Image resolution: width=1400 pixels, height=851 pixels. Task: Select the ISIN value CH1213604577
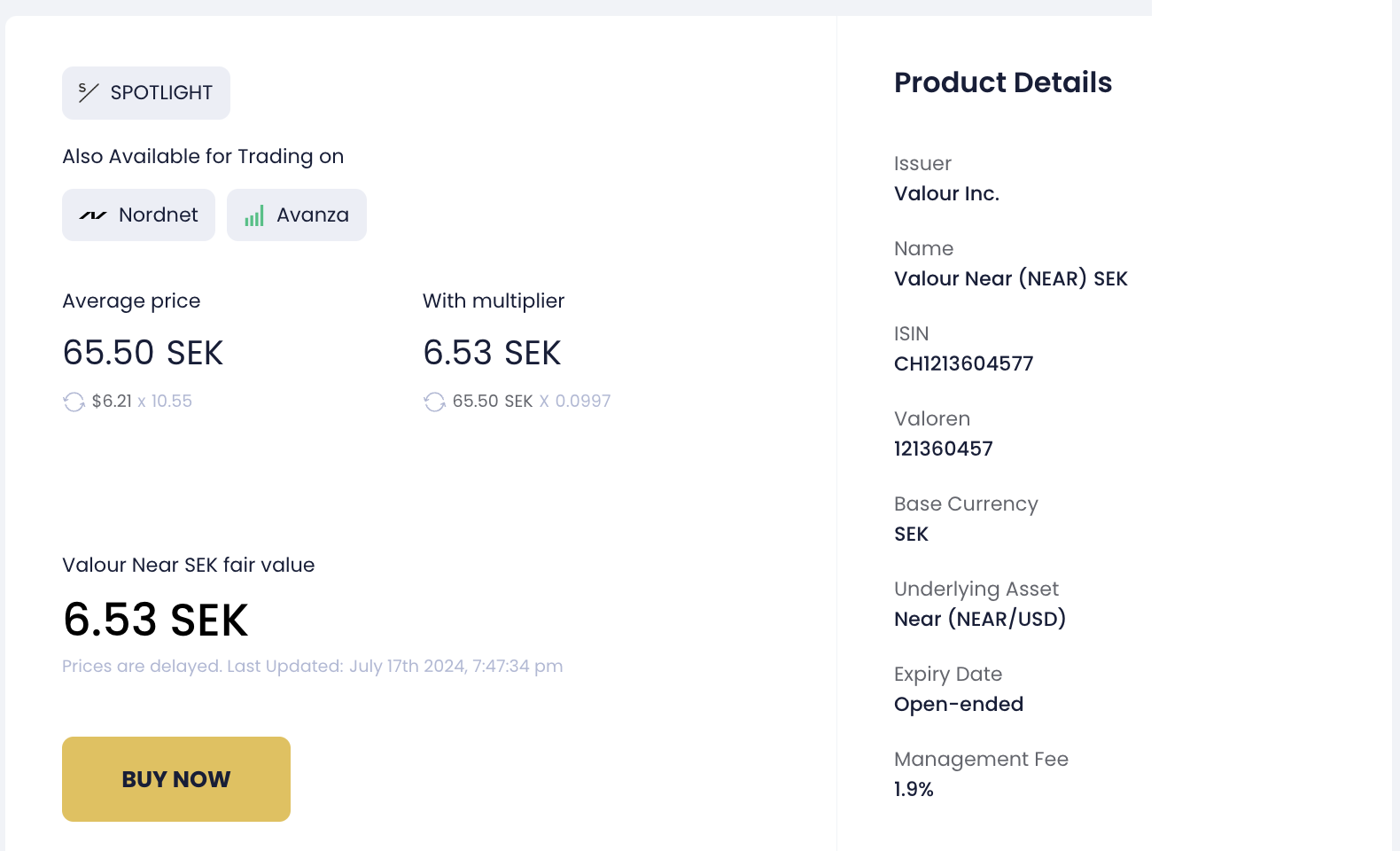(x=963, y=363)
